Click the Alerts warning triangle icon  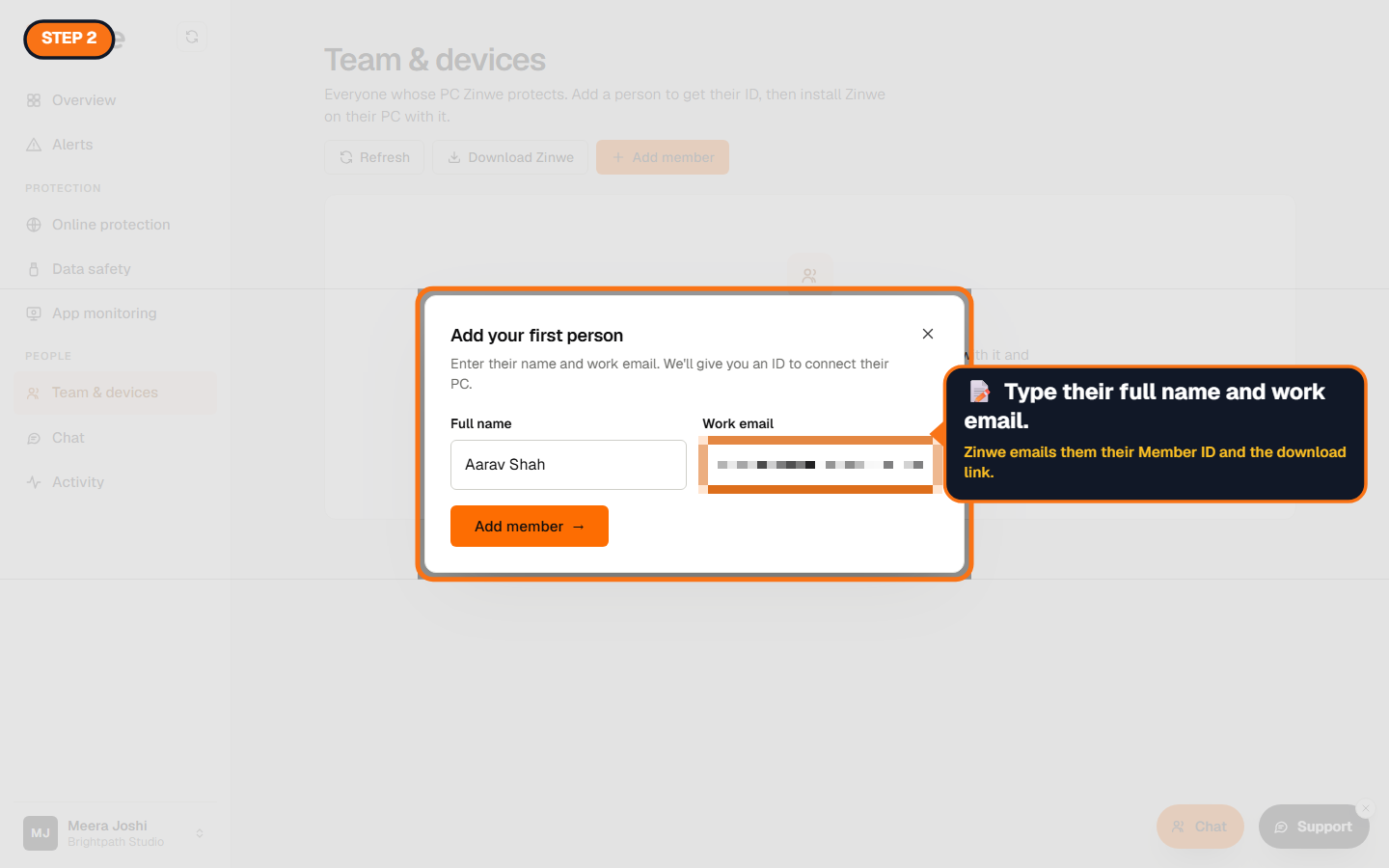click(x=34, y=145)
